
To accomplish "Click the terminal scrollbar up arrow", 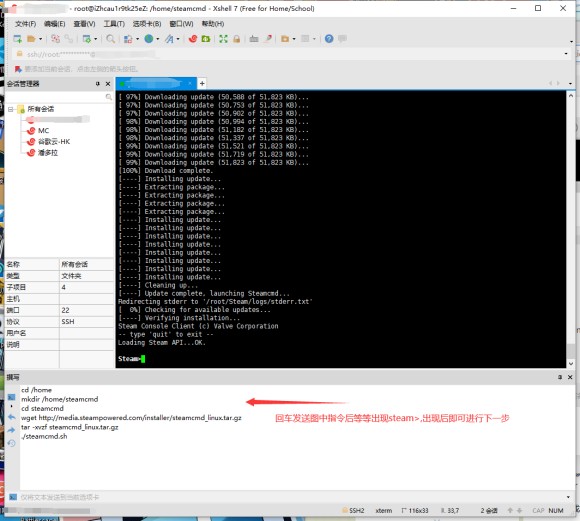I will [571, 95].
